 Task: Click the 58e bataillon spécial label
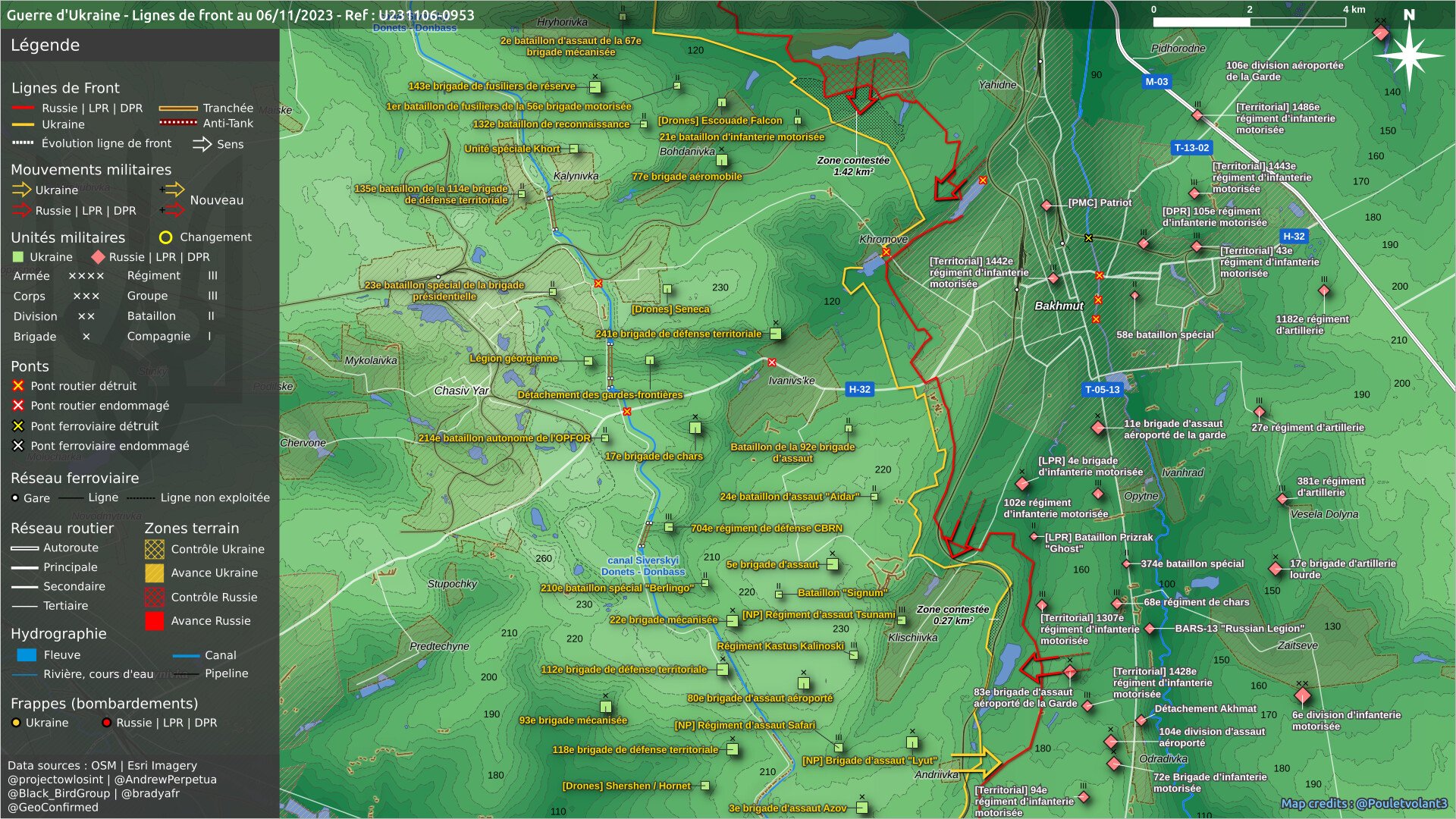click(x=1165, y=334)
